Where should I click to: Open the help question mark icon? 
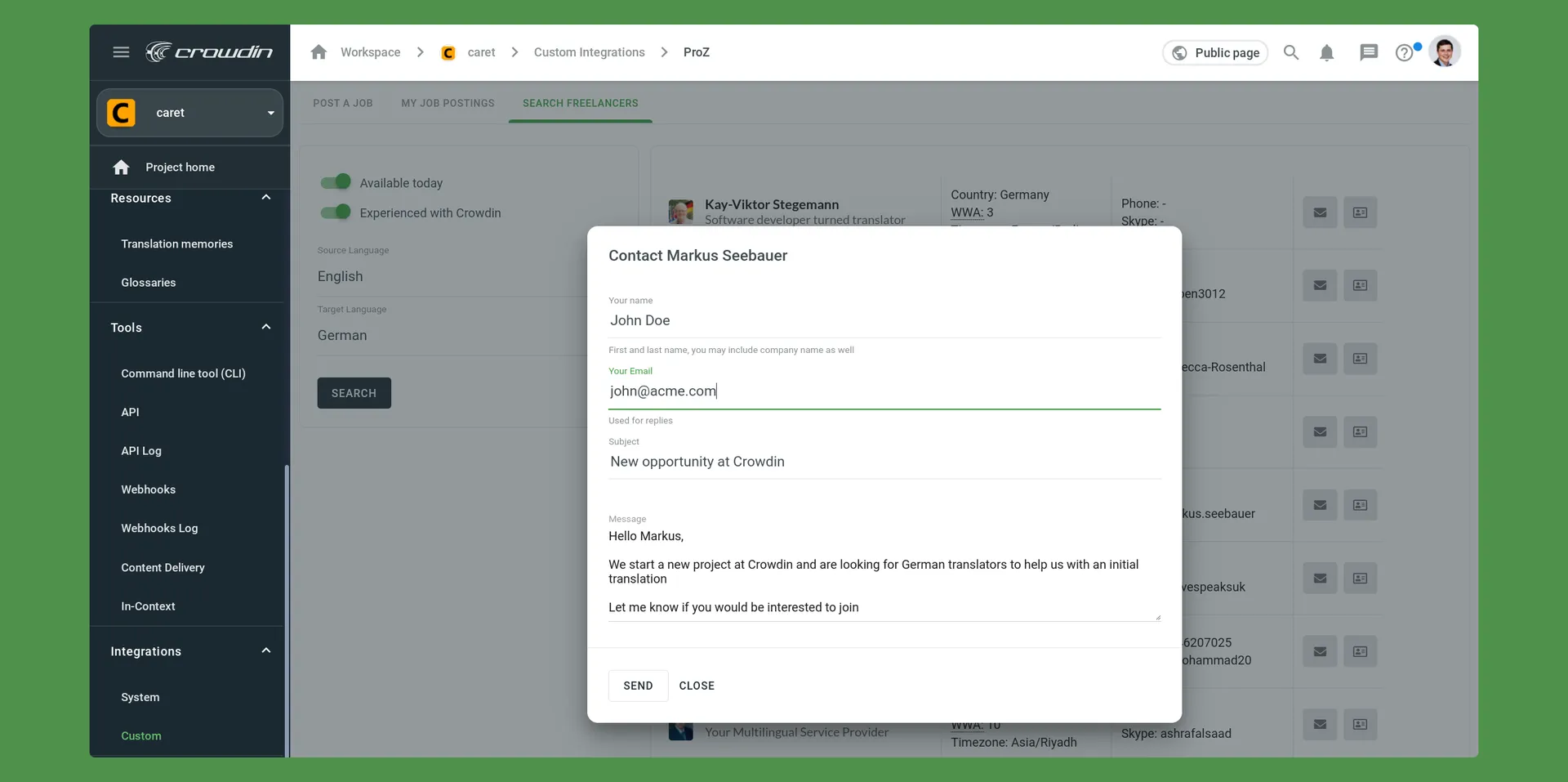(1404, 53)
